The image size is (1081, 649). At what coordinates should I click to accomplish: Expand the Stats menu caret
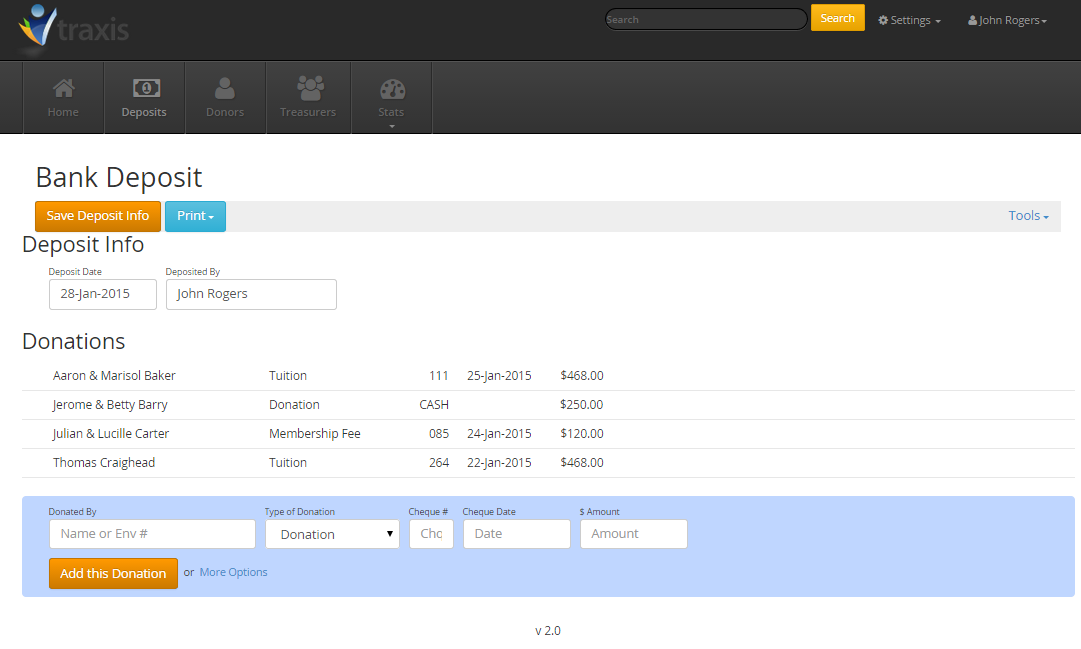coord(392,126)
